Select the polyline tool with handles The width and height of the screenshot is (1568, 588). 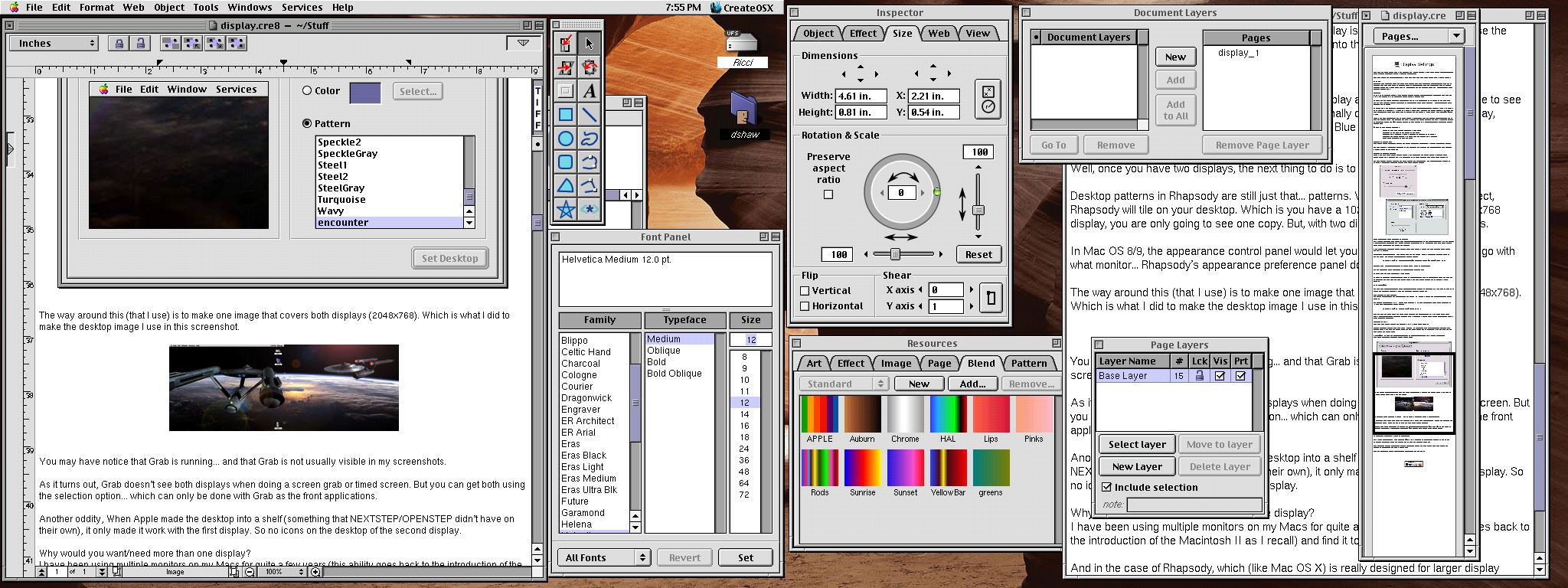click(x=589, y=186)
